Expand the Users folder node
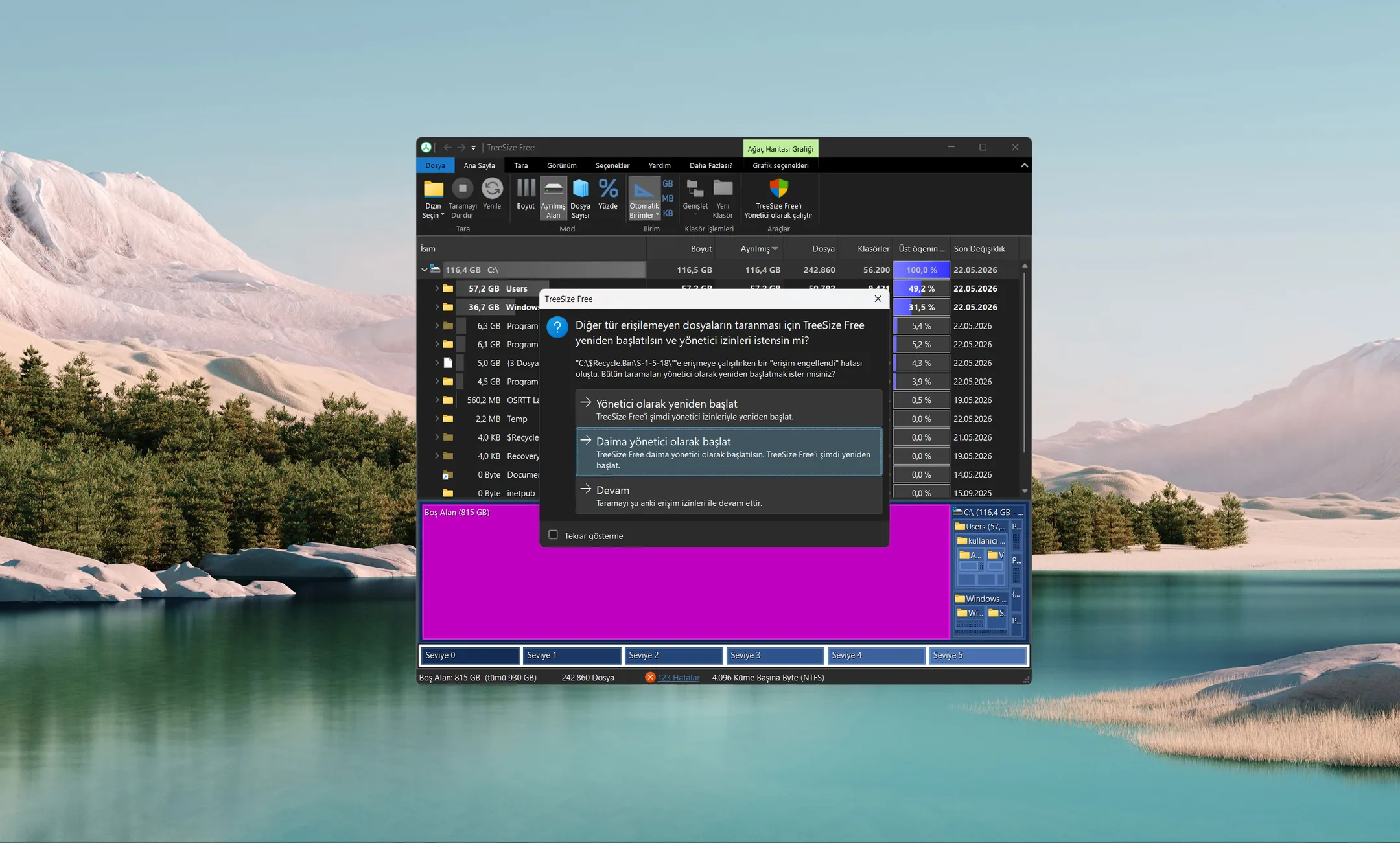 pos(437,288)
